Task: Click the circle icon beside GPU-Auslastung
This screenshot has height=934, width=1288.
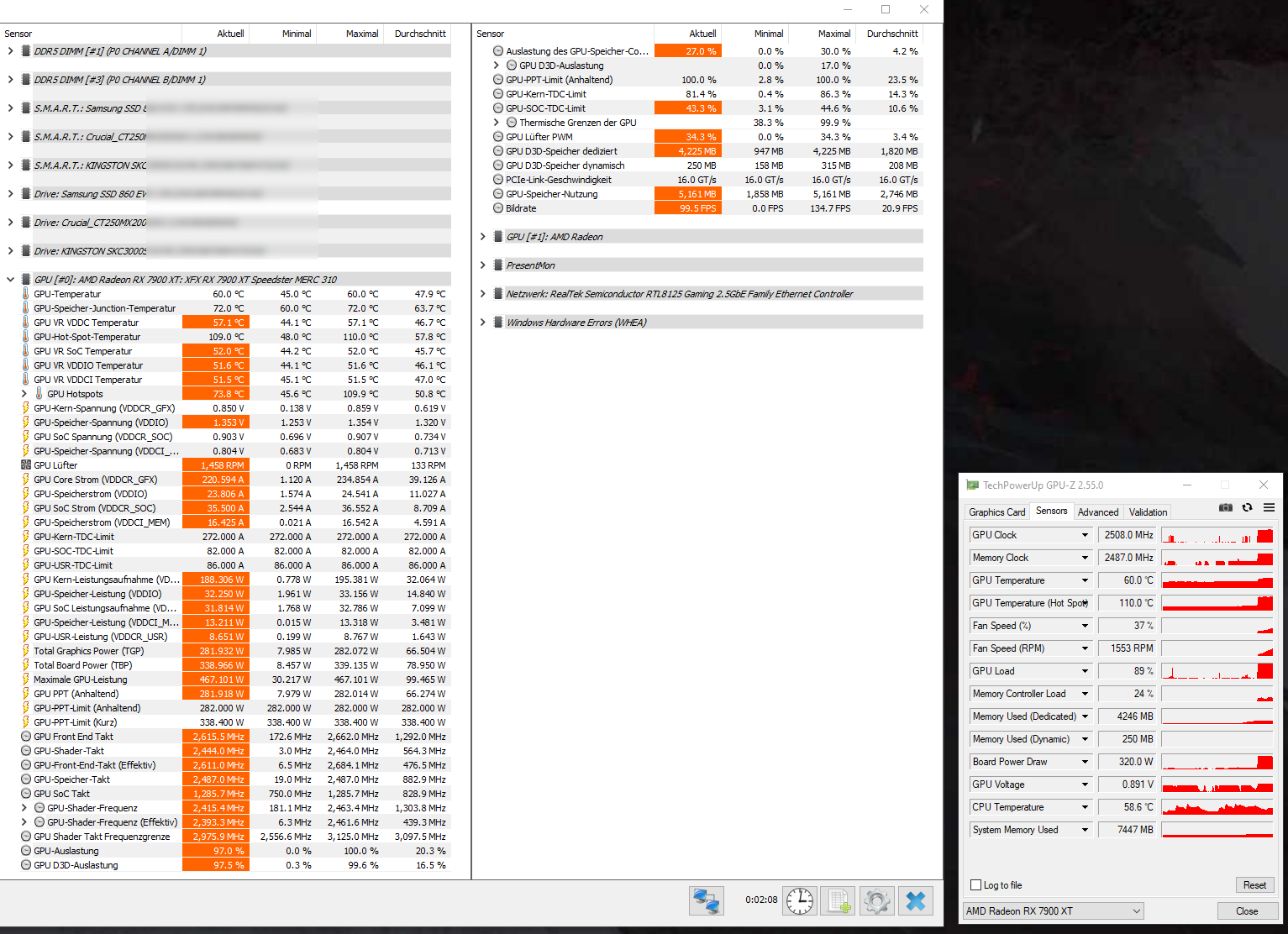Action: tap(26, 851)
